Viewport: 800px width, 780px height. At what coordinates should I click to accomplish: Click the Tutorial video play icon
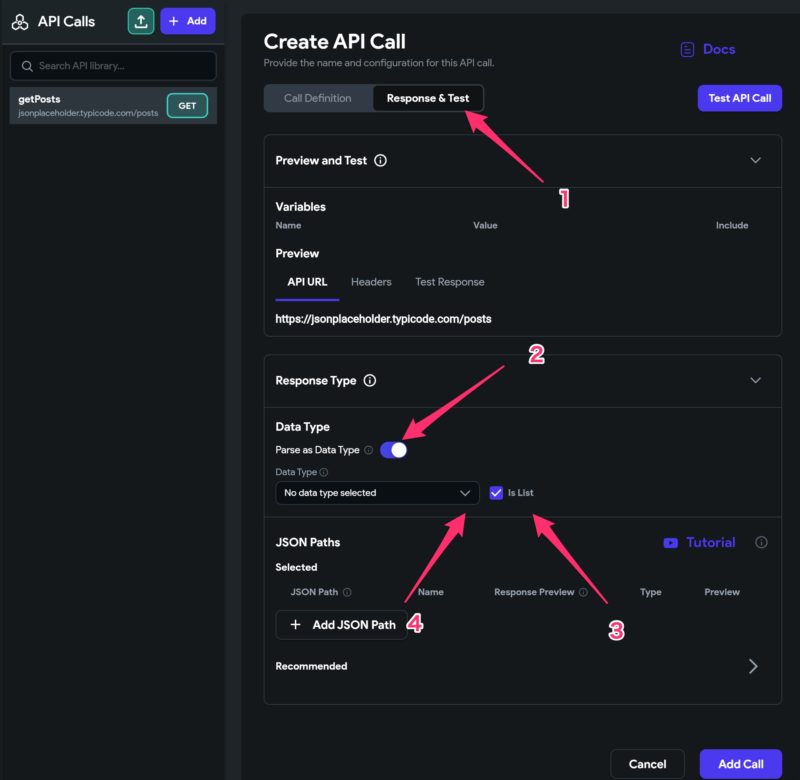[x=670, y=543]
